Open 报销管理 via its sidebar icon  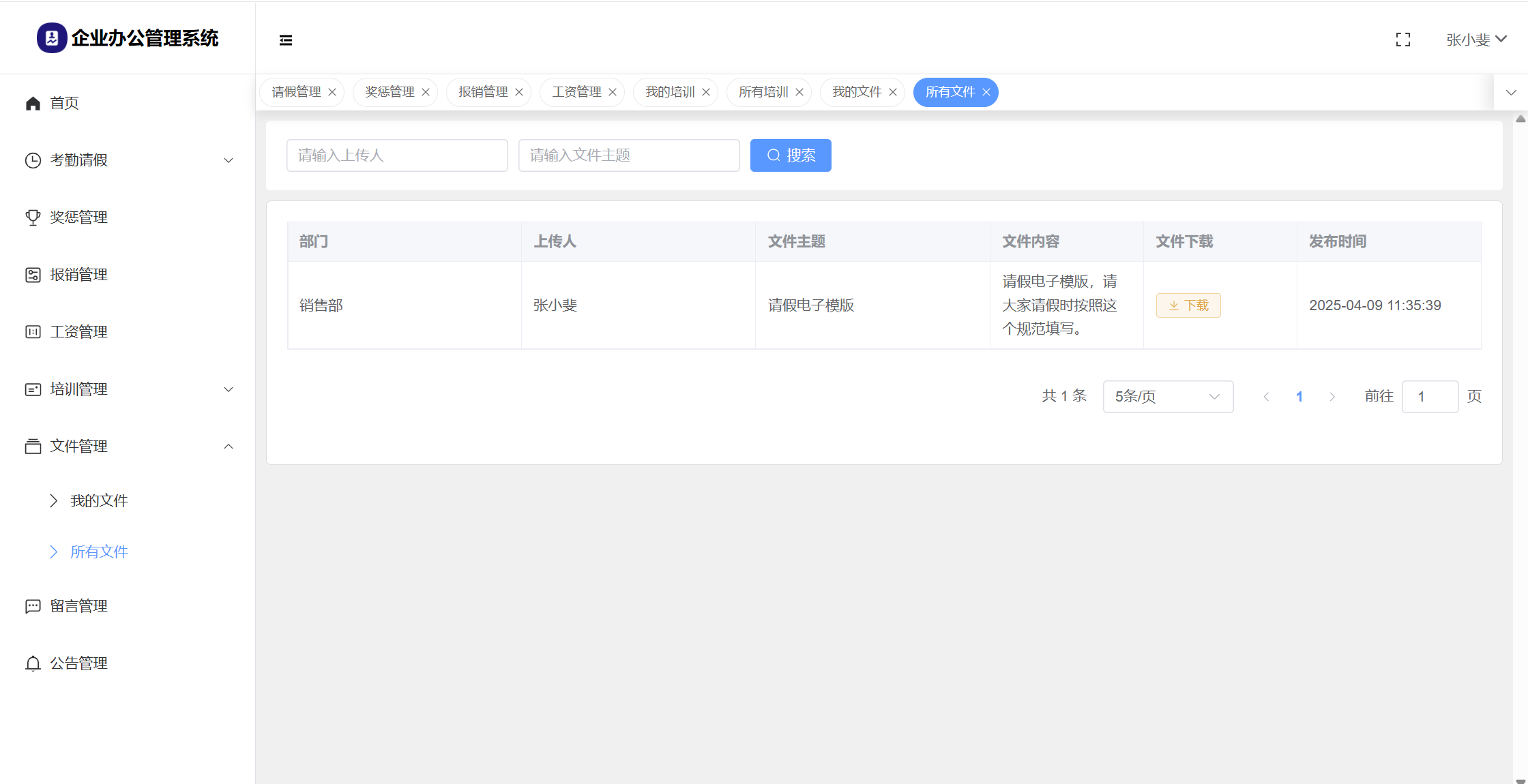tap(33, 275)
